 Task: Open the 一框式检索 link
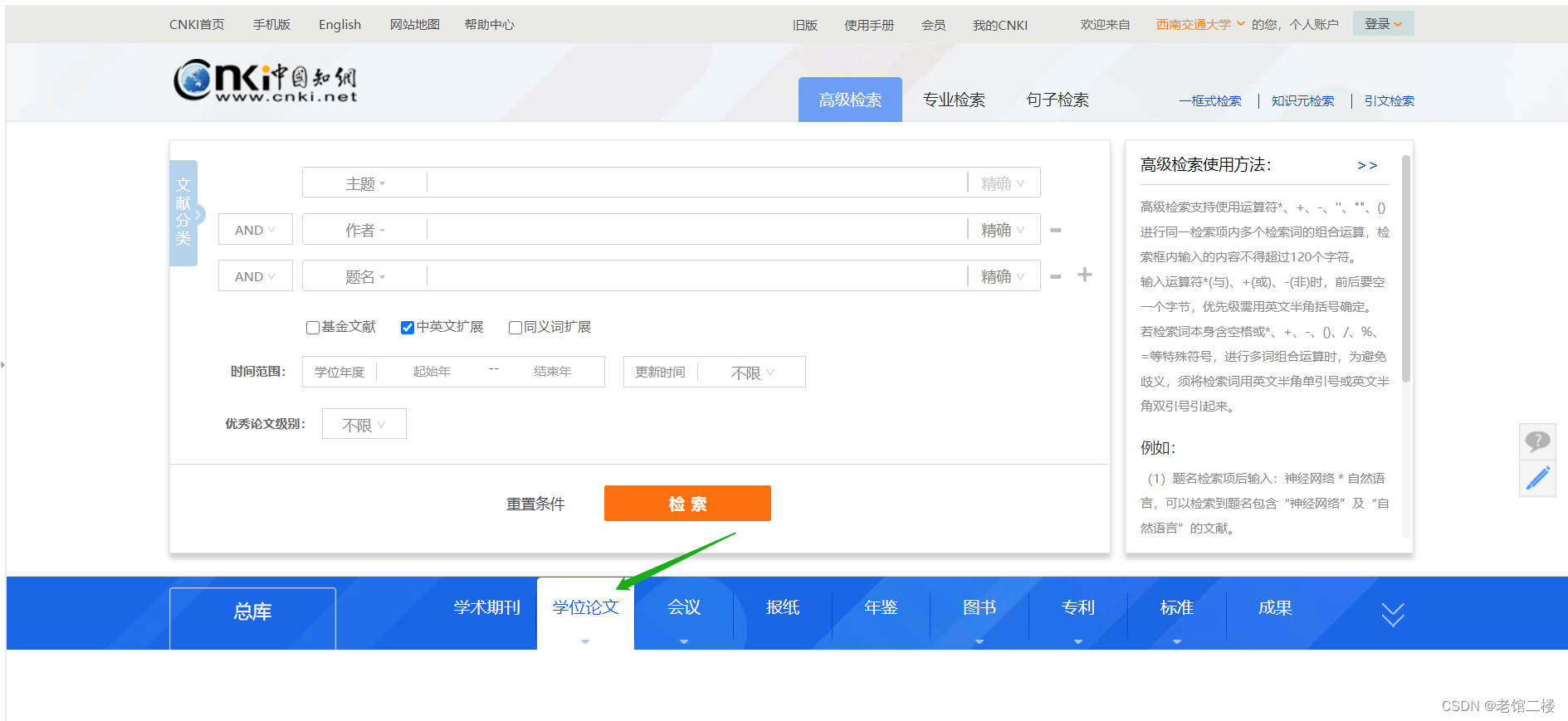click(1210, 101)
